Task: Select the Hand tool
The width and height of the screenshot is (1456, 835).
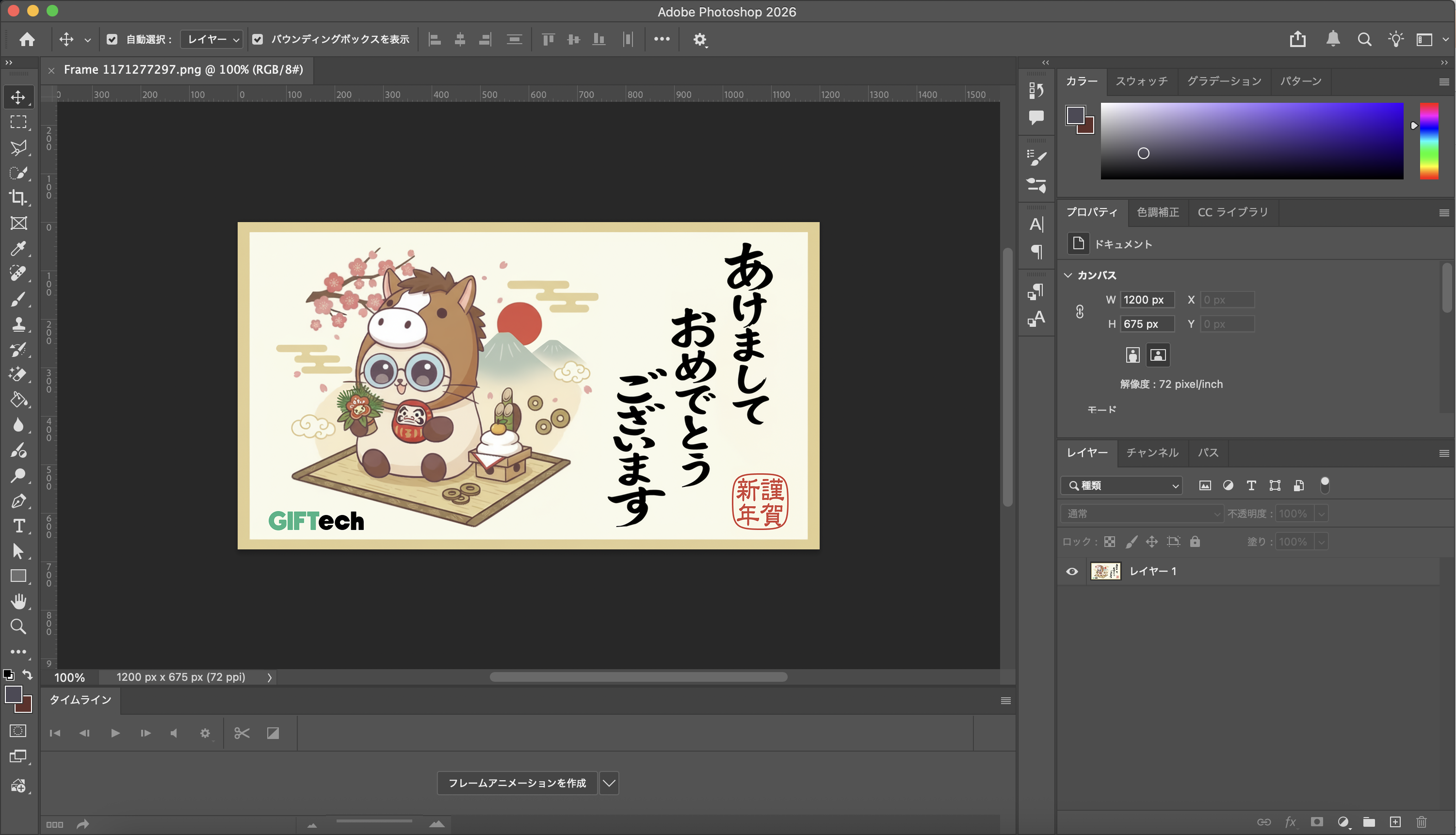Action: [x=18, y=601]
